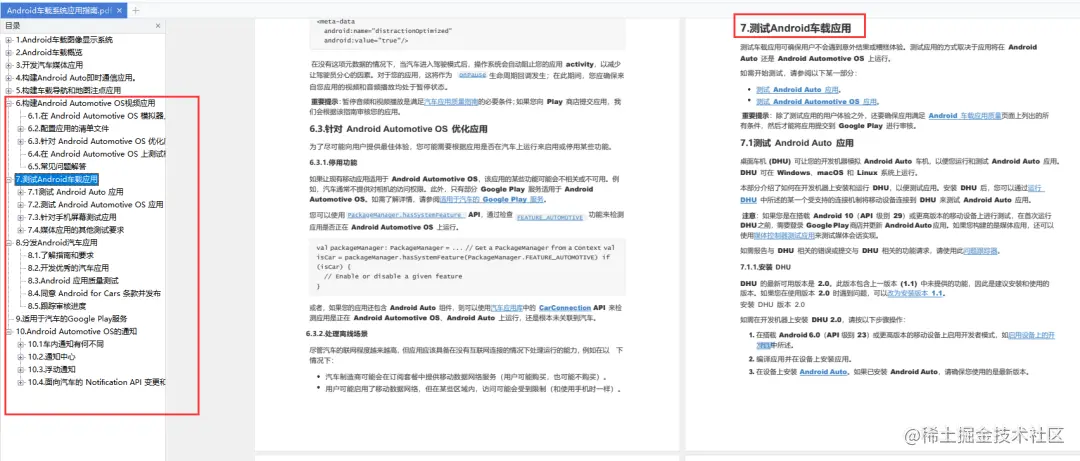Expand the 7.2.测试 Android Automotive OS 应用 node

point(21,205)
